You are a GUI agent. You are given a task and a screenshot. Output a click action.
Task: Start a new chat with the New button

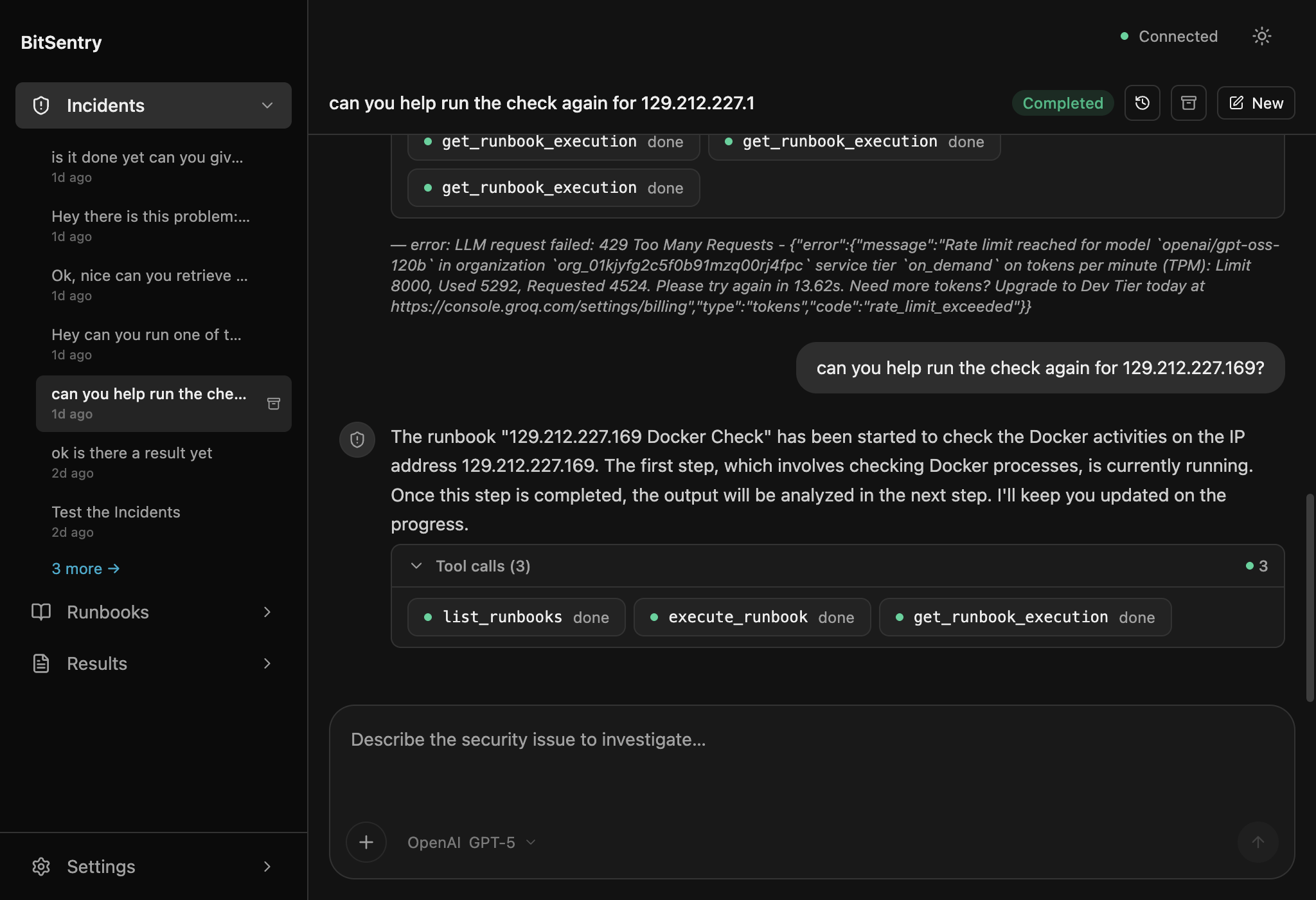[1255, 103]
